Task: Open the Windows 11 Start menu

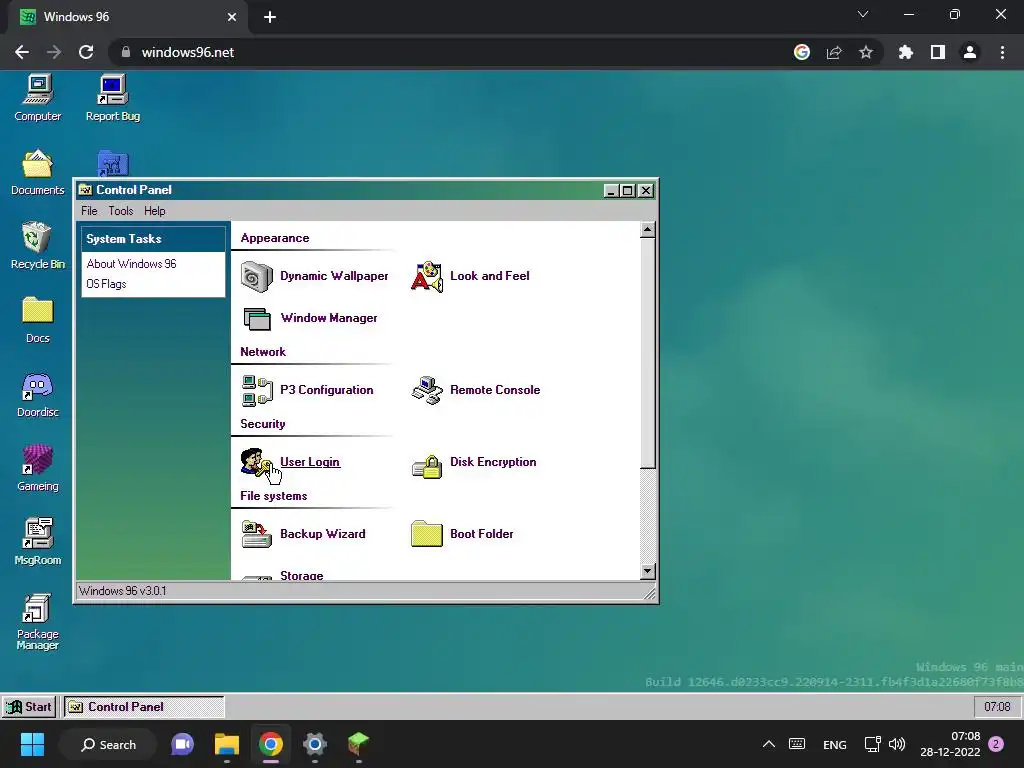Action: click(x=32, y=744)
